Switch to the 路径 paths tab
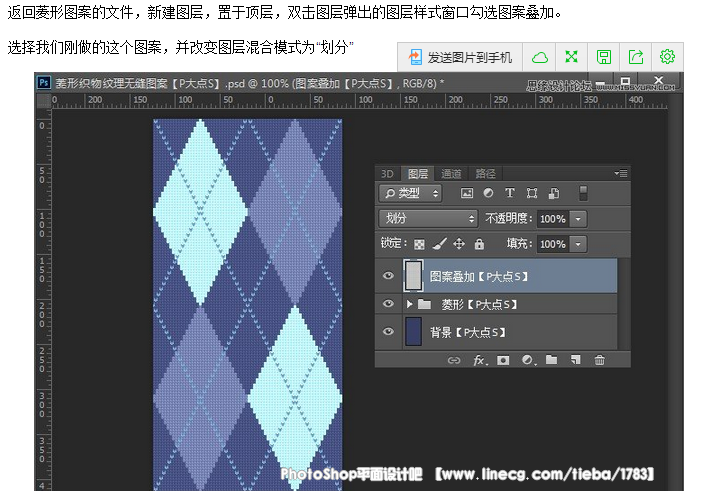 [x=485, y=174]
